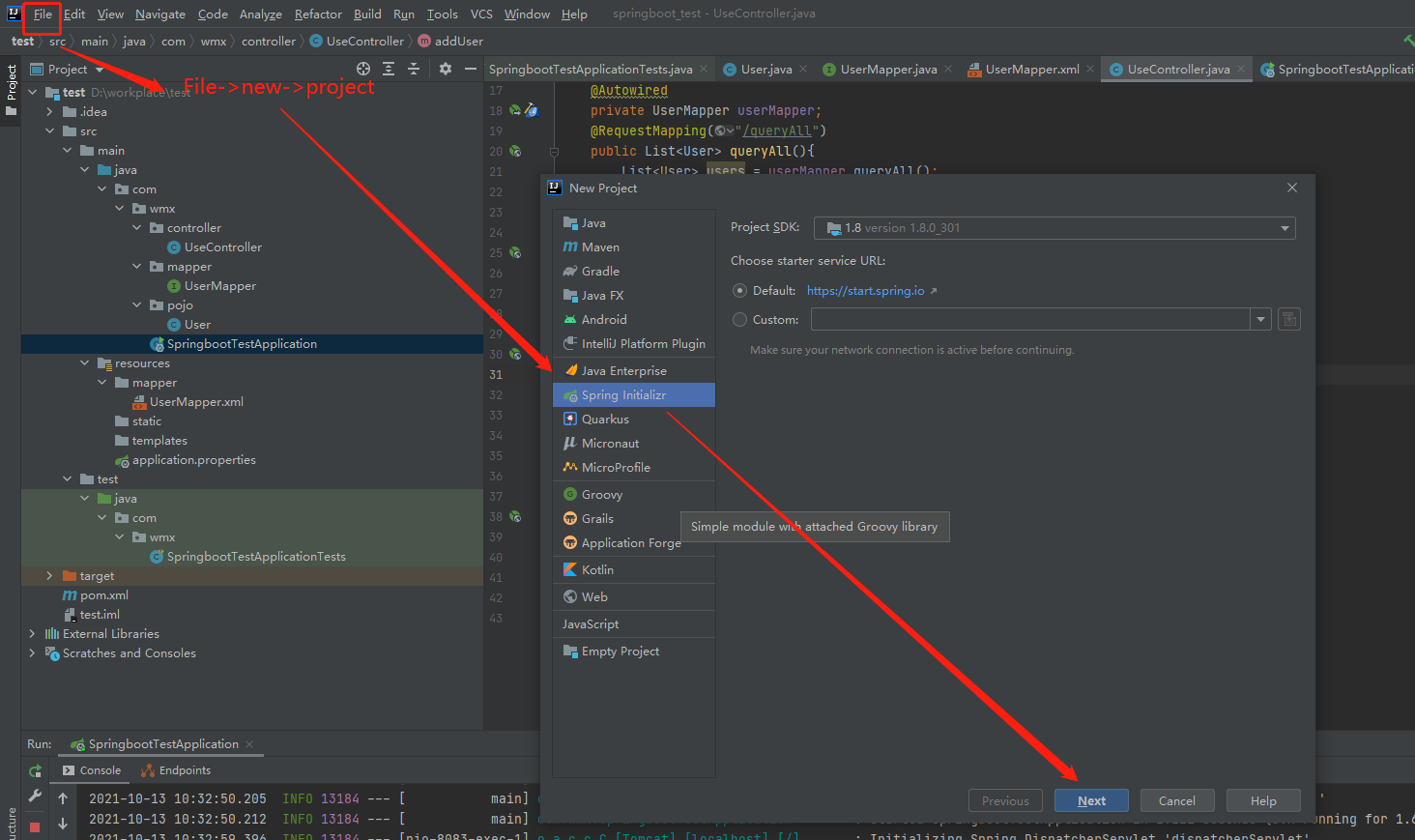Open the Refactor menu
1415x840 pixels.
click(318, 14)
